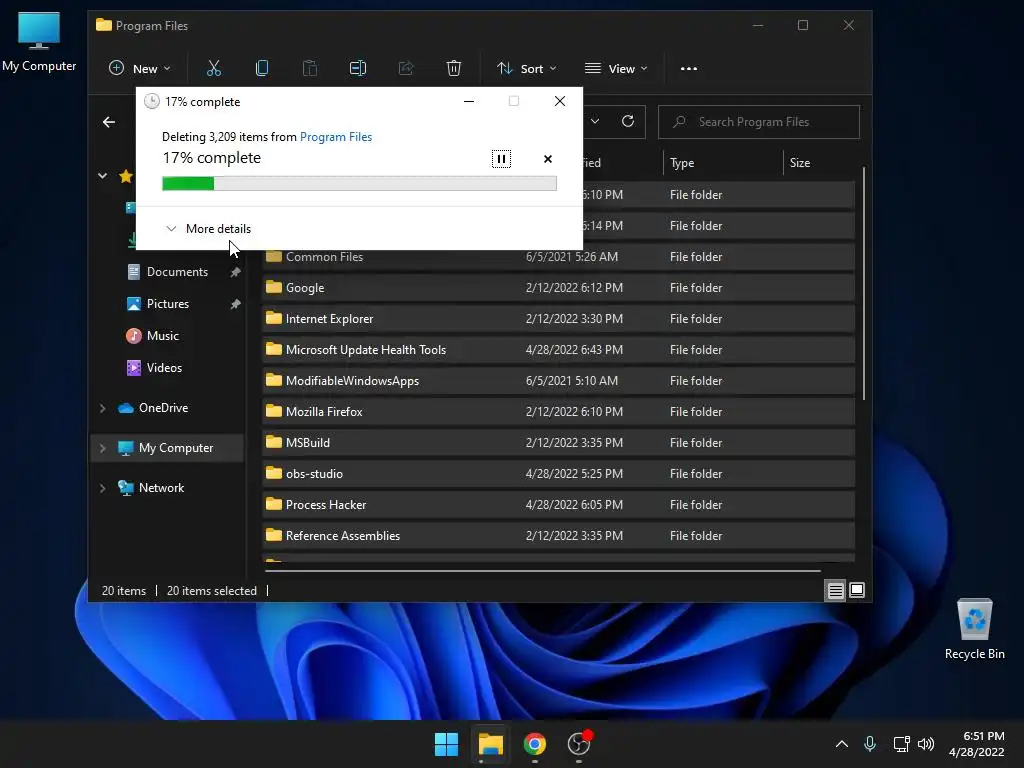The width and height of the screenshot is (1024, 768).
Task: Click network icon in system tray
Action: coord(901,744)
